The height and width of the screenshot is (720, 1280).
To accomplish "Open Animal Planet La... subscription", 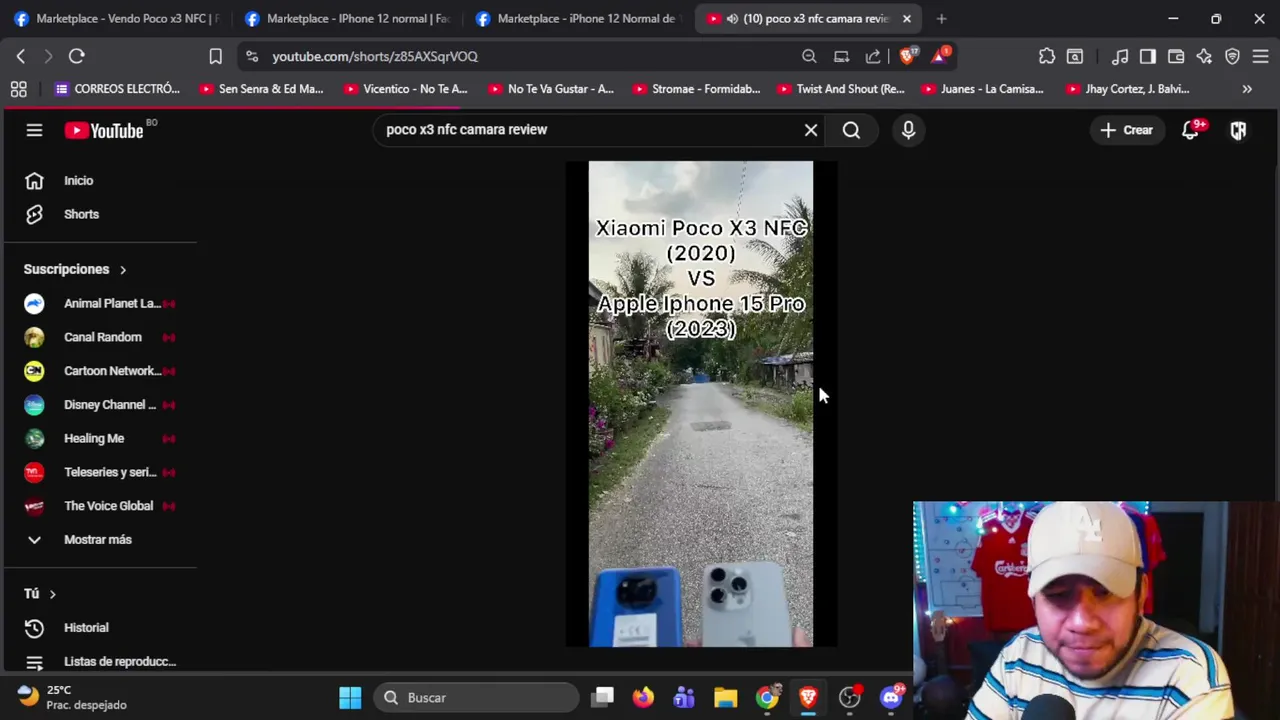I will (x=100, y=303).
